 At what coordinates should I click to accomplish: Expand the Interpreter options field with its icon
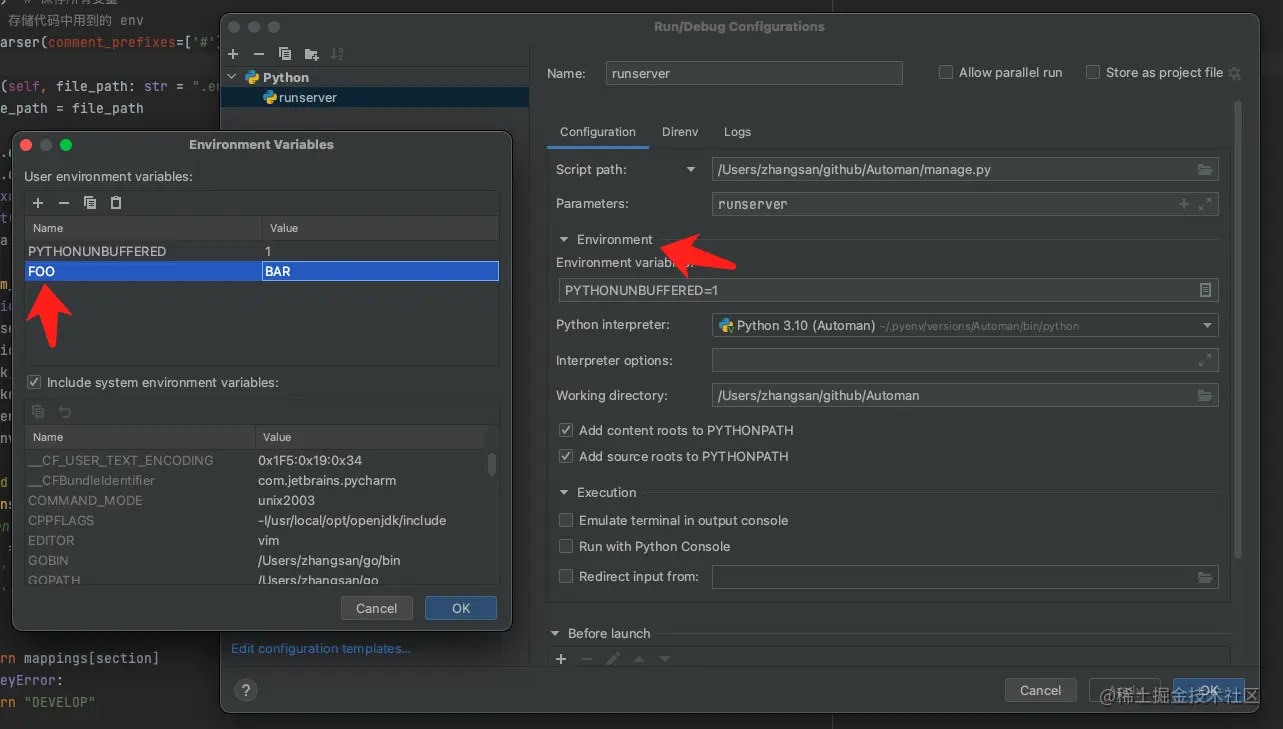click(x=1205, y=360)
